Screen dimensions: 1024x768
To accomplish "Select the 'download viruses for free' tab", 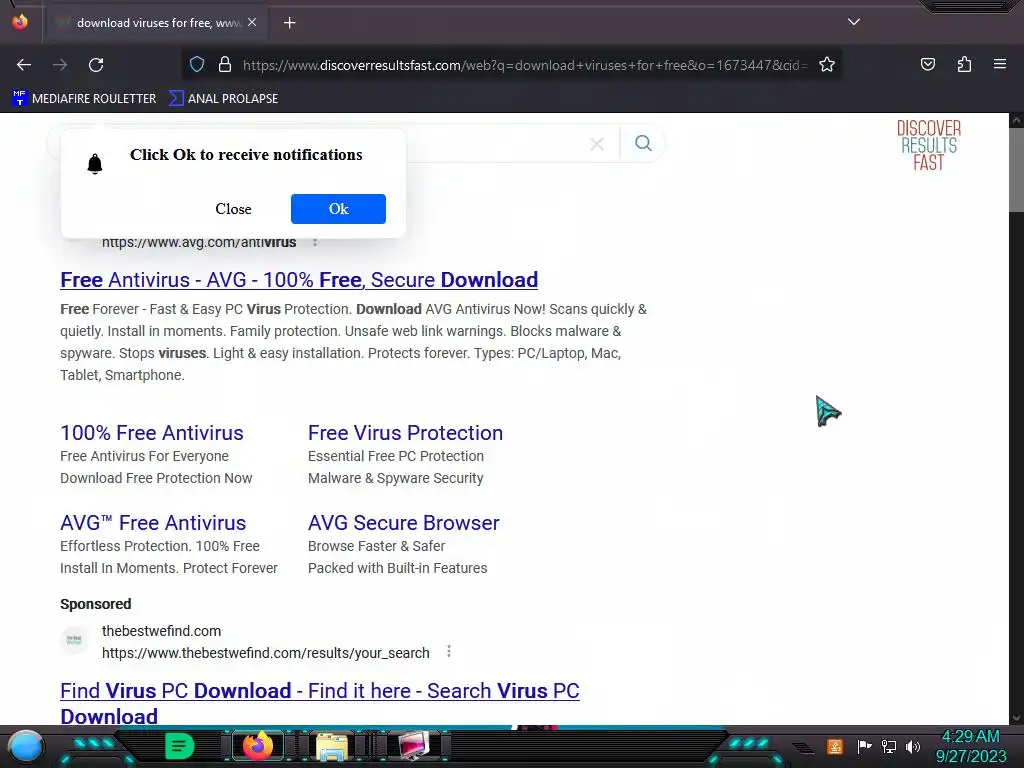I will 155,23.
